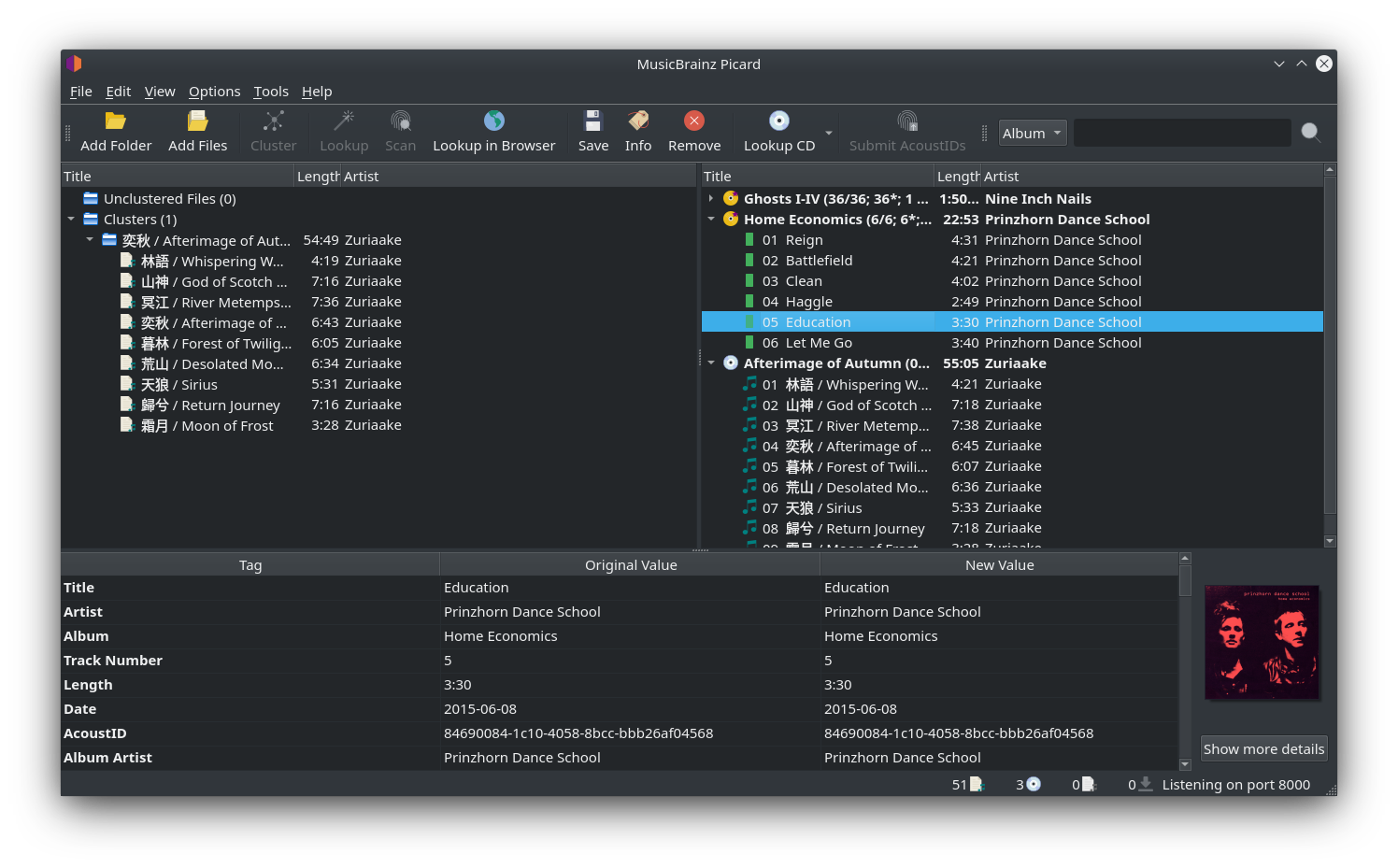Click the Home Economics cover art thumbnail
1398x868 pixels.
(x=1262, y=642)
